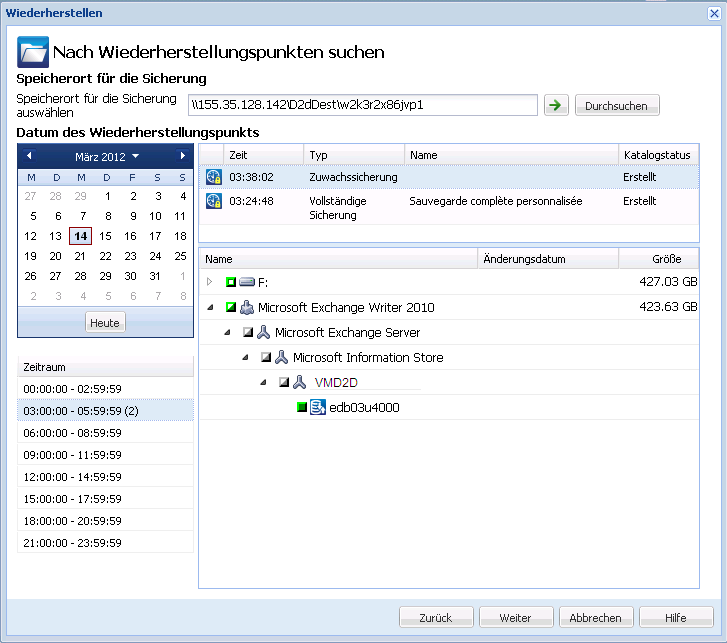The image size is (727, 643).
Task: Toggle the Microsoft Exchange Server checkbox
Action: pos(248,333)
